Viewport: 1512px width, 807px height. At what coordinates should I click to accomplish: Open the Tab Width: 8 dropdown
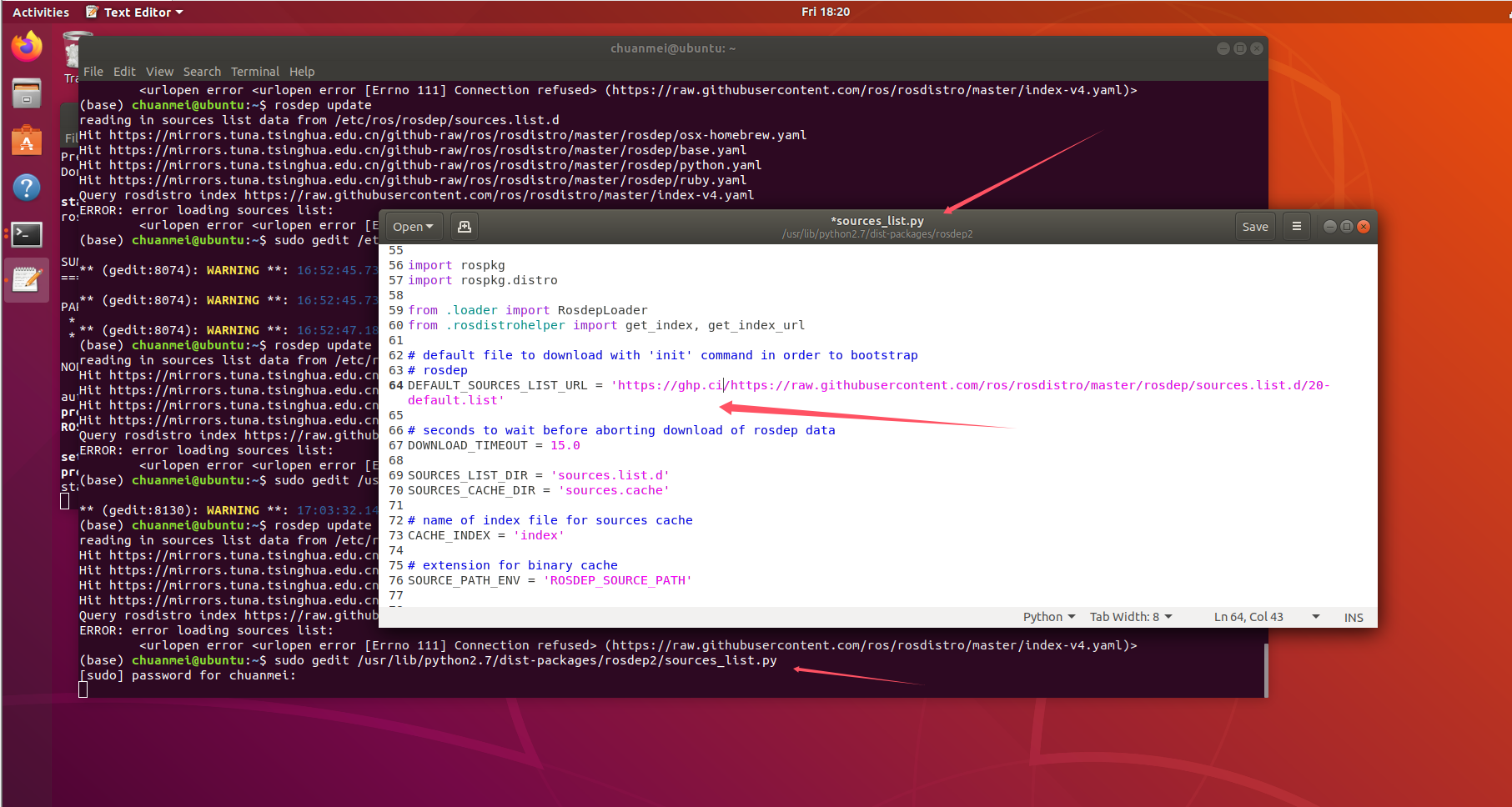point(1130,616)
